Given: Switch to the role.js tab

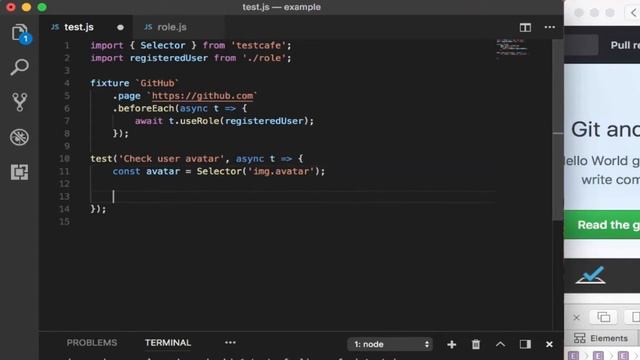Looking at the screenshot, I should click(172, 27).
